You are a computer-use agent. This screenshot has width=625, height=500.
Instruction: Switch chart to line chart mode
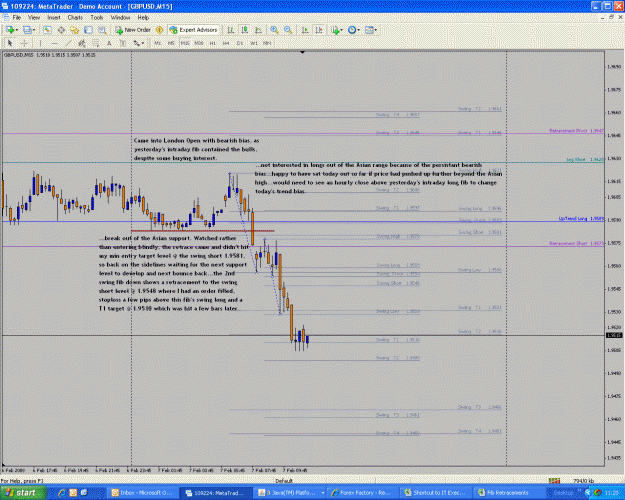[258, 30]
